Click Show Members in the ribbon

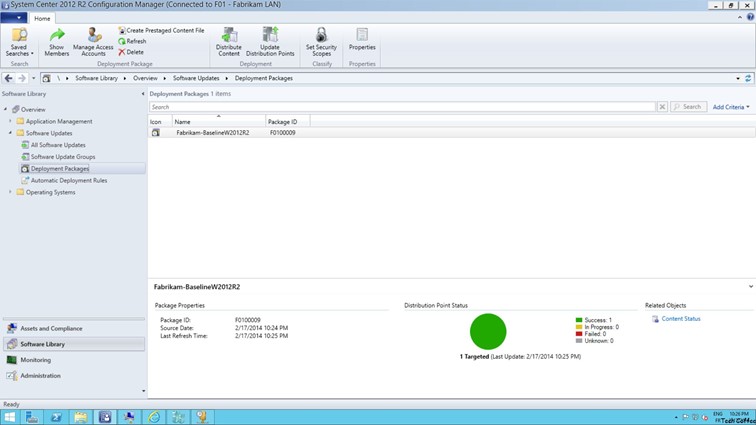(x=57, y=42)
